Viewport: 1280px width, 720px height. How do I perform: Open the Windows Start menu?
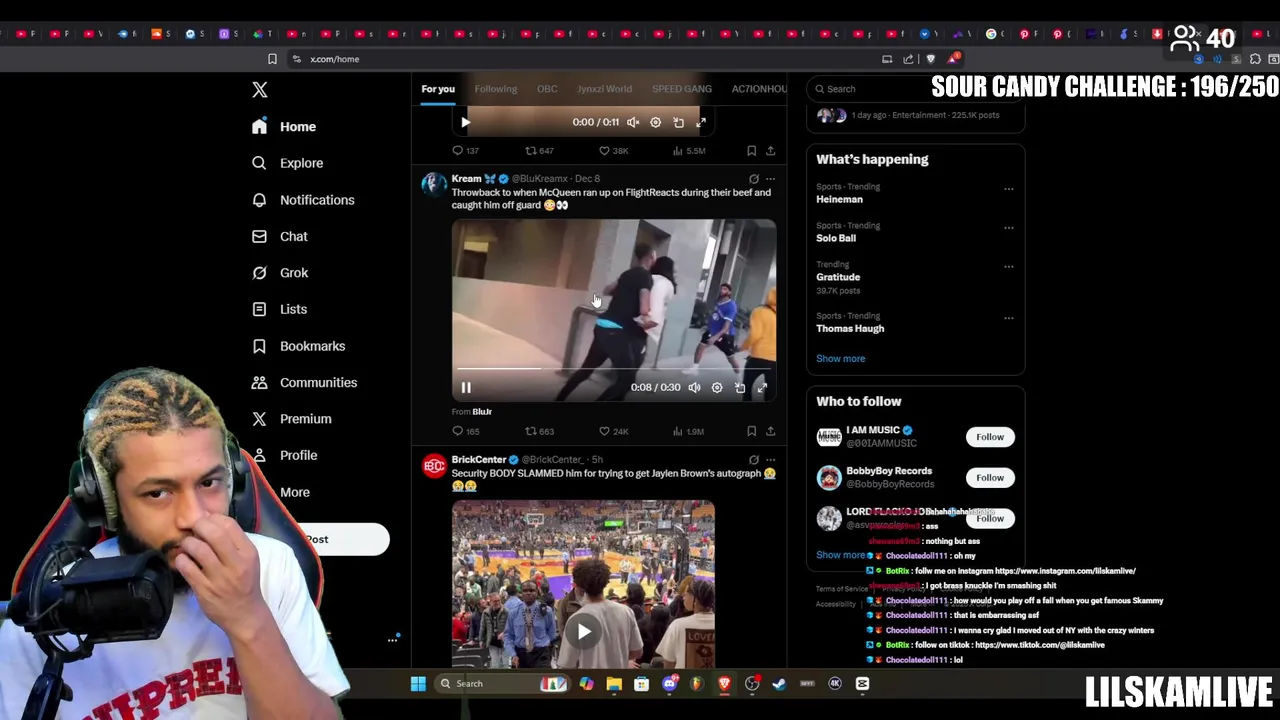tap(418, 684)
